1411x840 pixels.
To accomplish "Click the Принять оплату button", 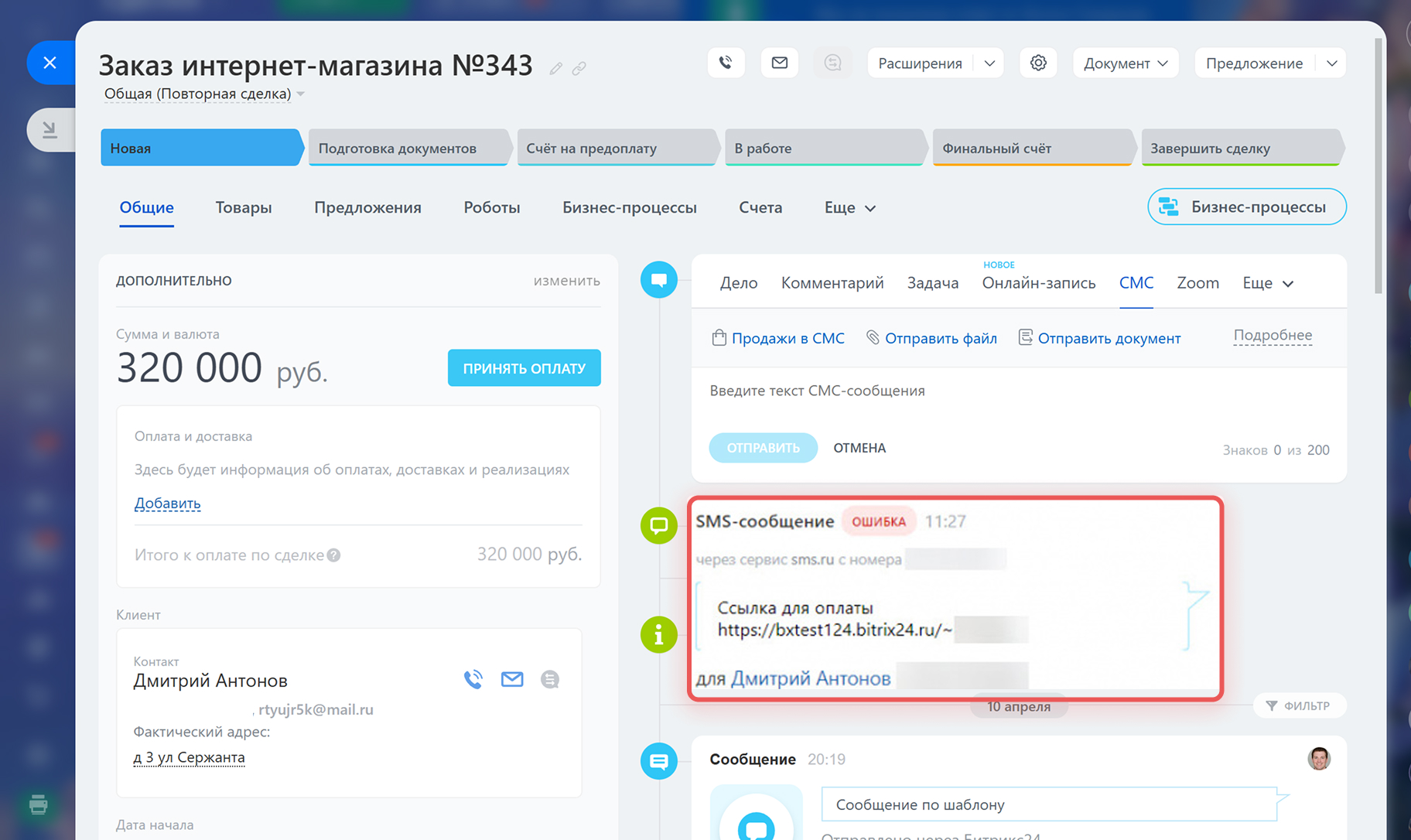I will (x=524, y=368).
